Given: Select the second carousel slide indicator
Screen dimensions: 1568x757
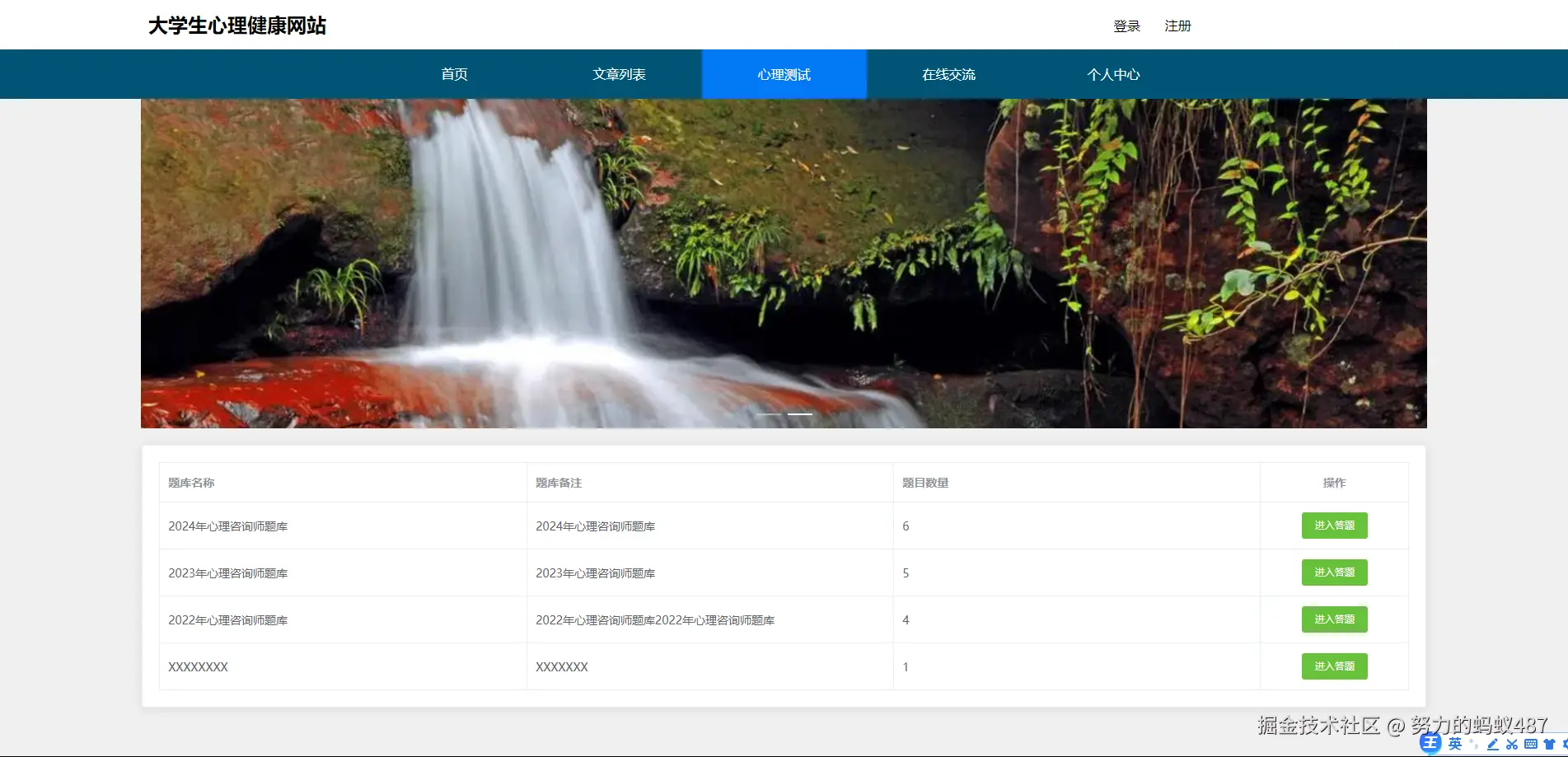Looking at the screenshot, I should tap(799, 414).
